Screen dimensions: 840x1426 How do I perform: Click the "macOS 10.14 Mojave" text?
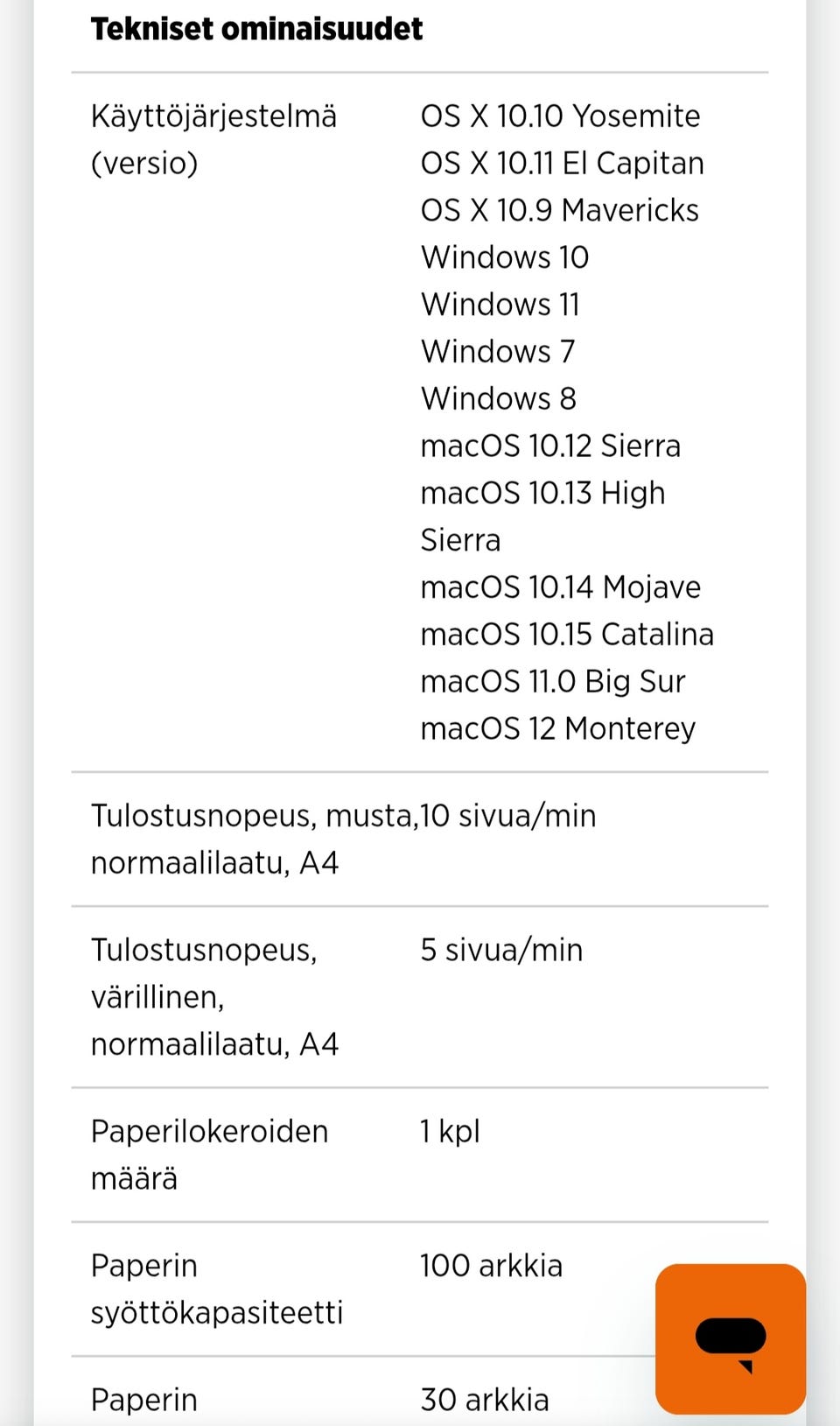click(560, 587)
